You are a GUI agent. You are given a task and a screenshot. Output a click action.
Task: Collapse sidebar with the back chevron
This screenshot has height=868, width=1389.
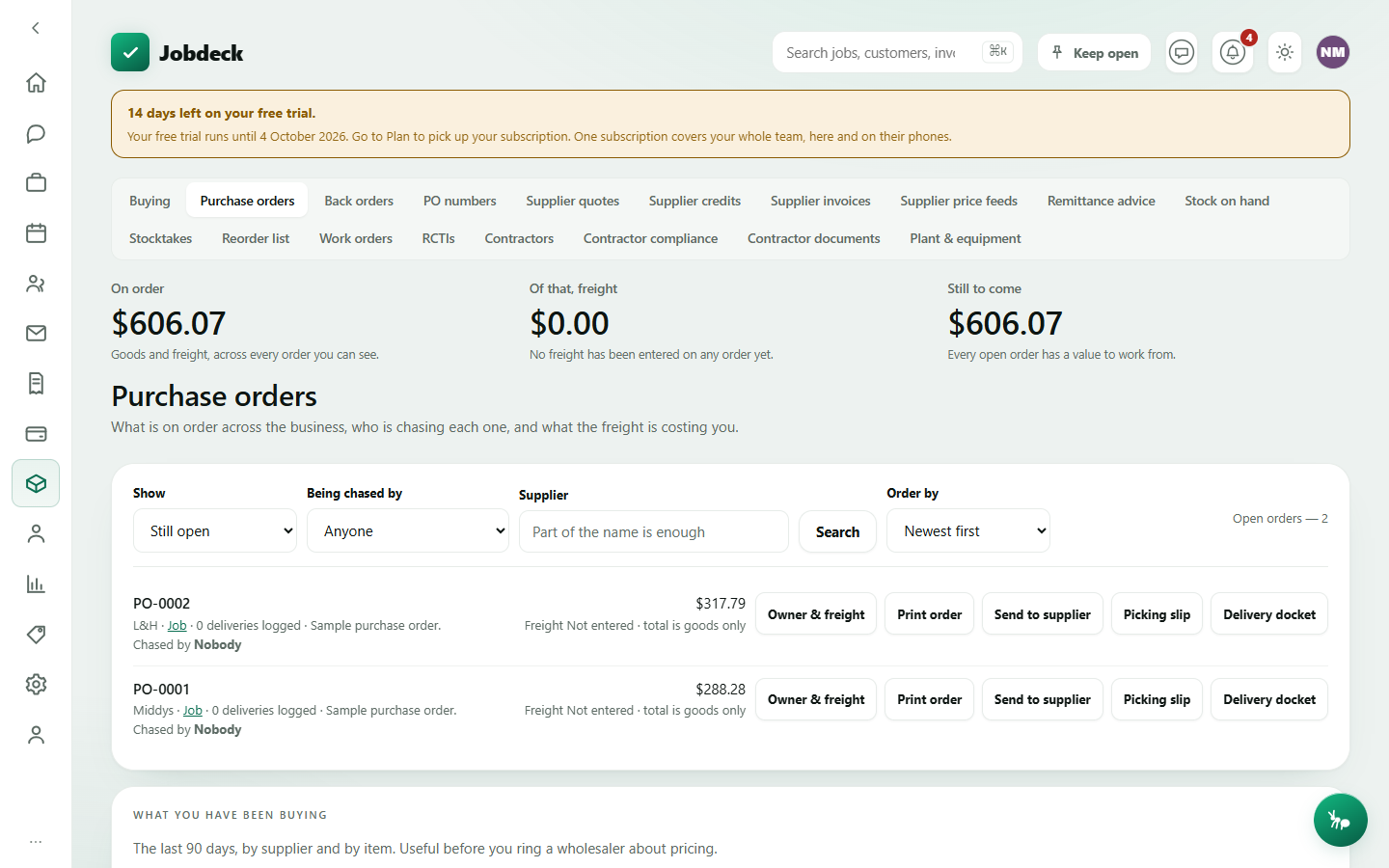[x=36, y=28]
